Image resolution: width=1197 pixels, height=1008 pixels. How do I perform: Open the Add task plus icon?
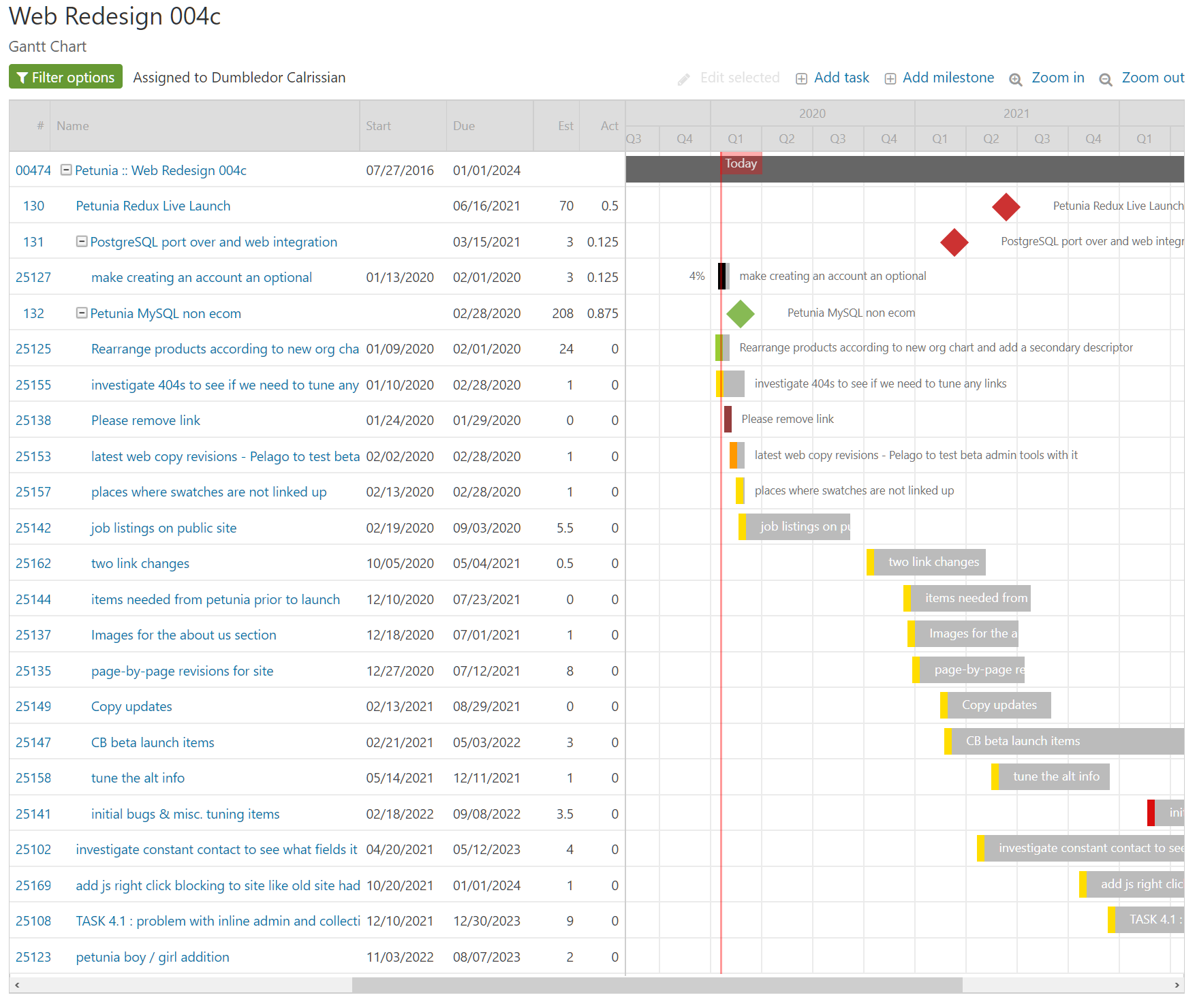coord(802,78)
